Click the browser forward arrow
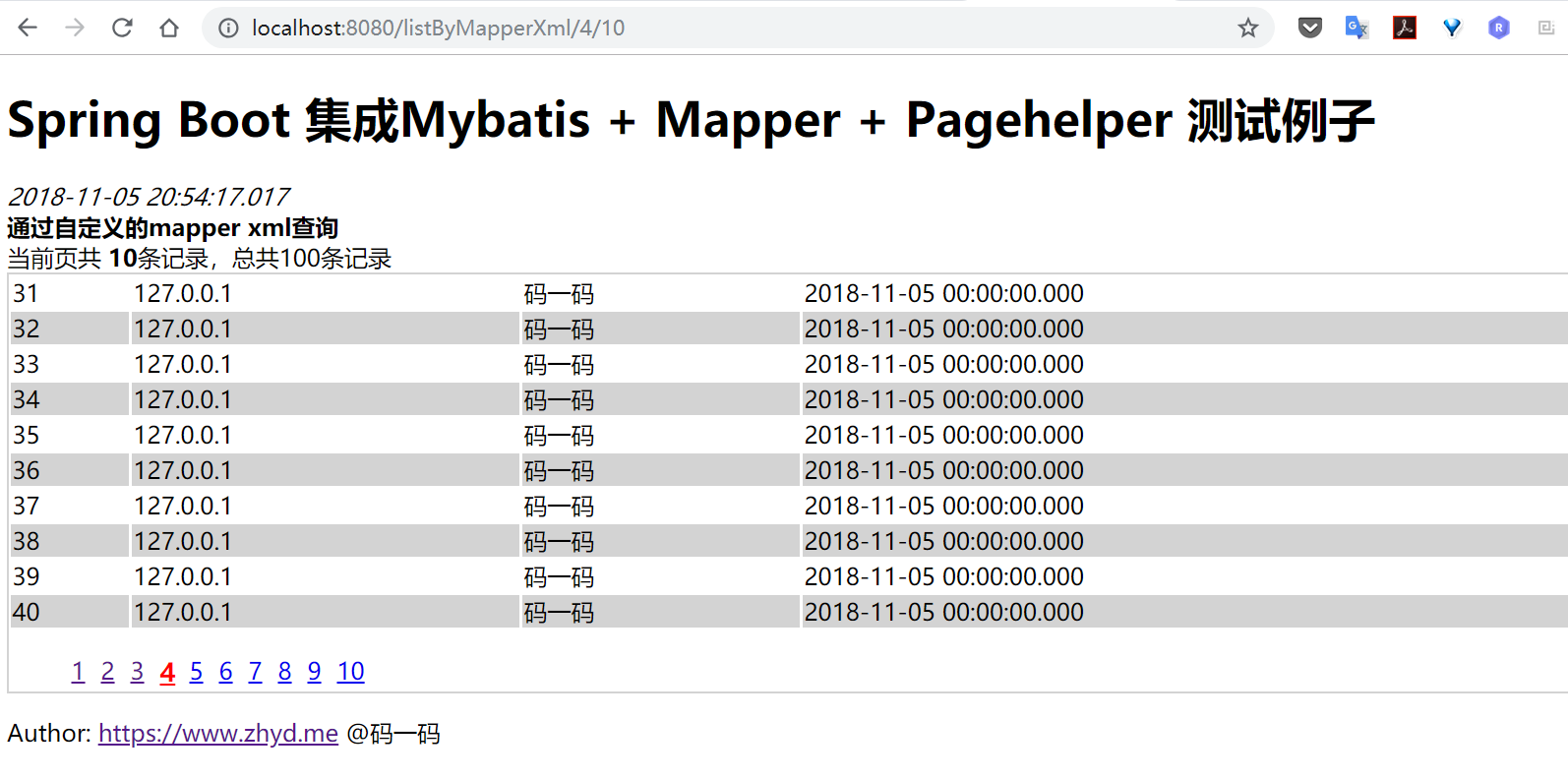The image size is (1568, 780). click(x=75, y=28)
